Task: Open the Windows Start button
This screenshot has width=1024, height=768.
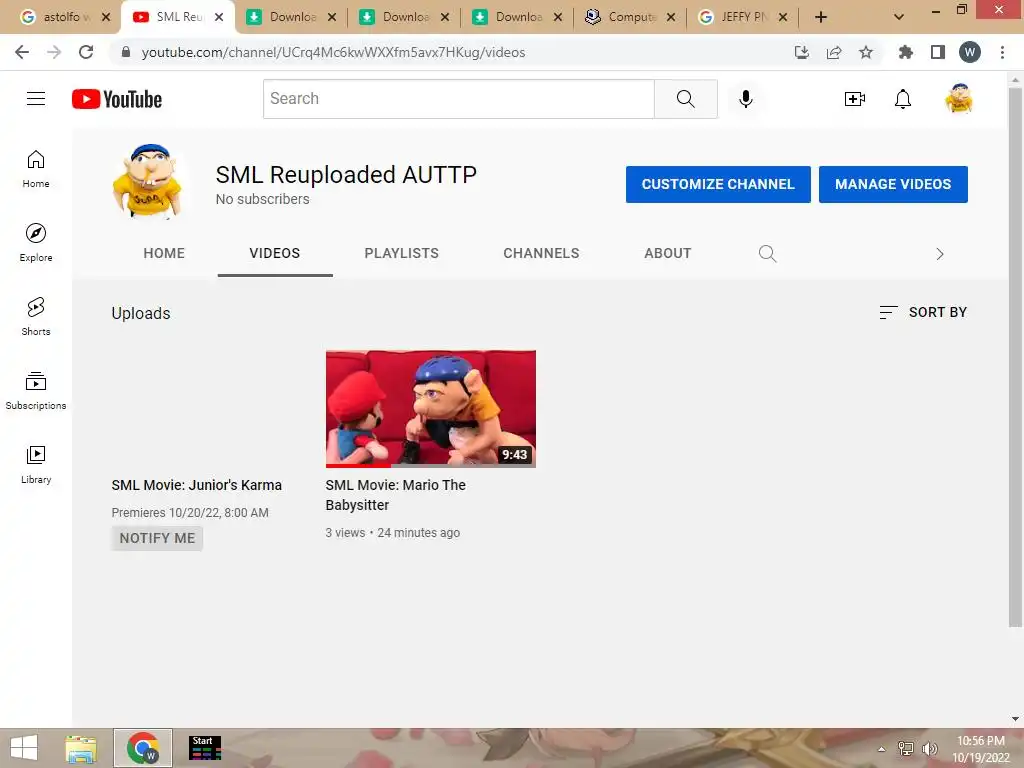Action: (24, 748)
